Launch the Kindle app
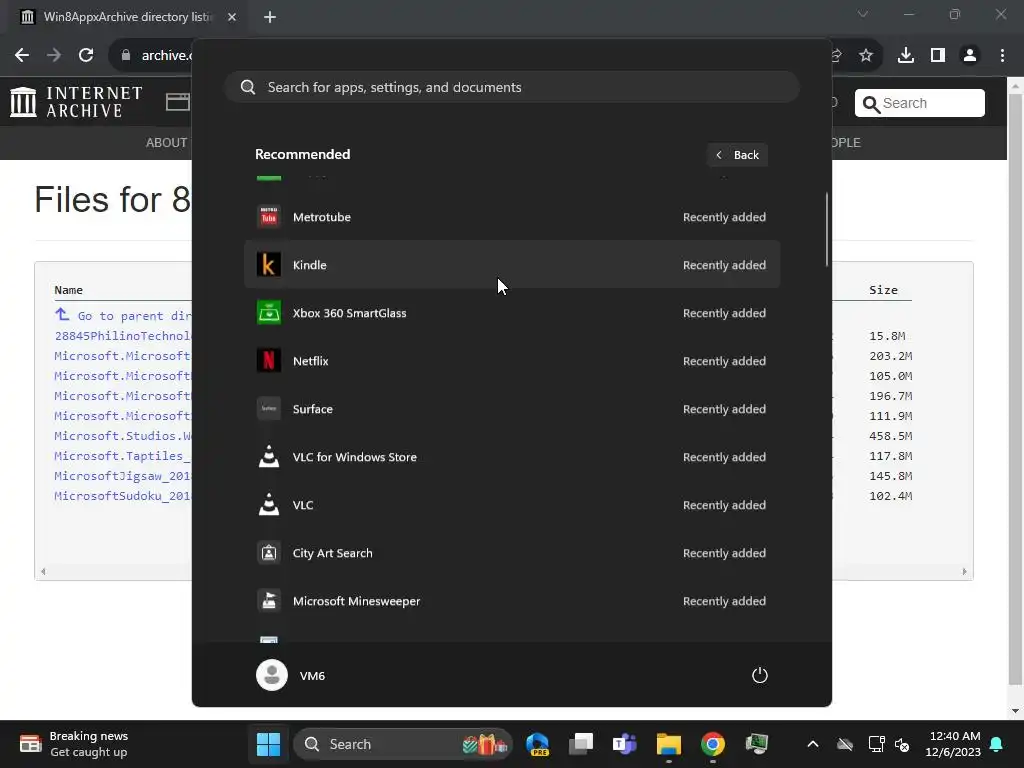 pyautogui.click(x=512, y=264)
